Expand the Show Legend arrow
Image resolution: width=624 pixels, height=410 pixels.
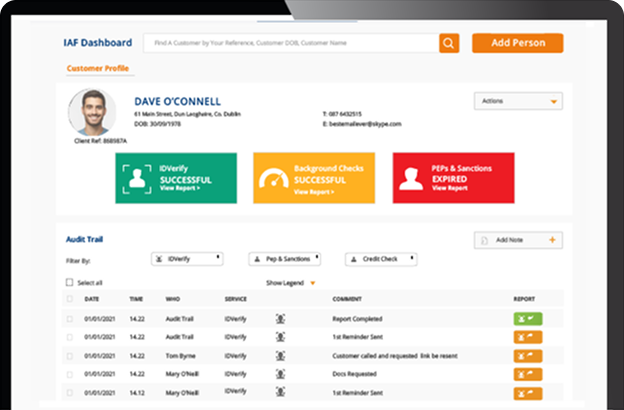pos(313,283)
